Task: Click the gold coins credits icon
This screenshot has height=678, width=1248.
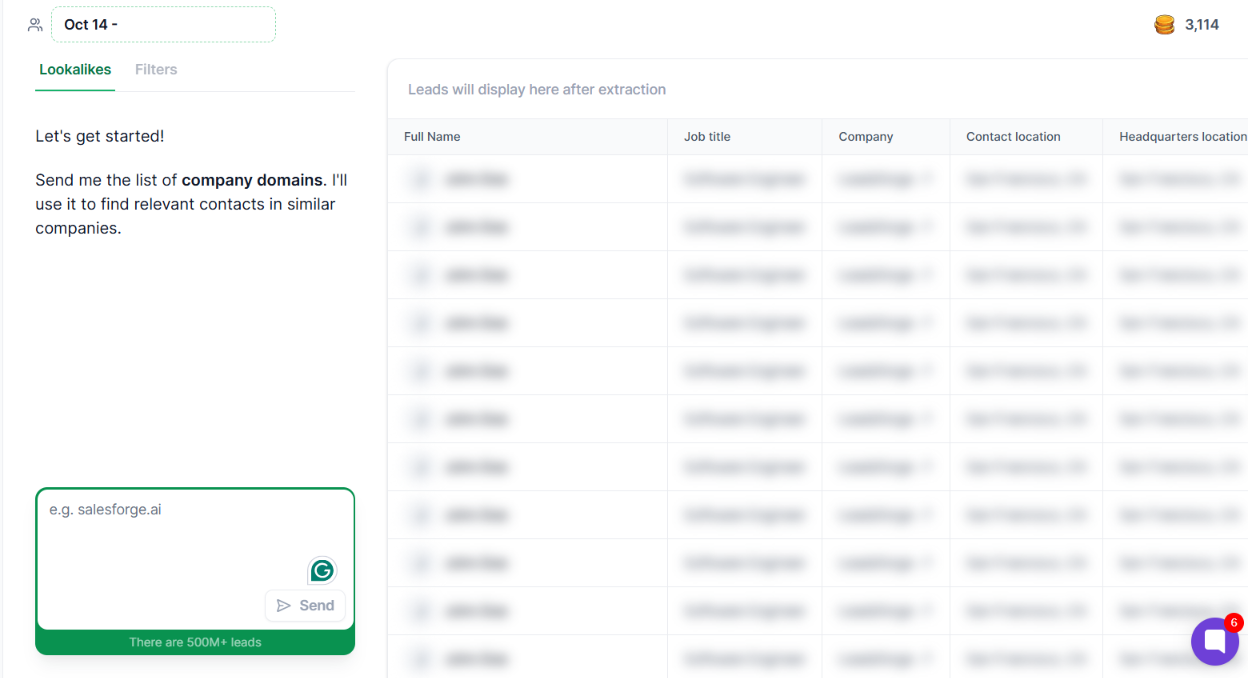Action: [1164, 25]
